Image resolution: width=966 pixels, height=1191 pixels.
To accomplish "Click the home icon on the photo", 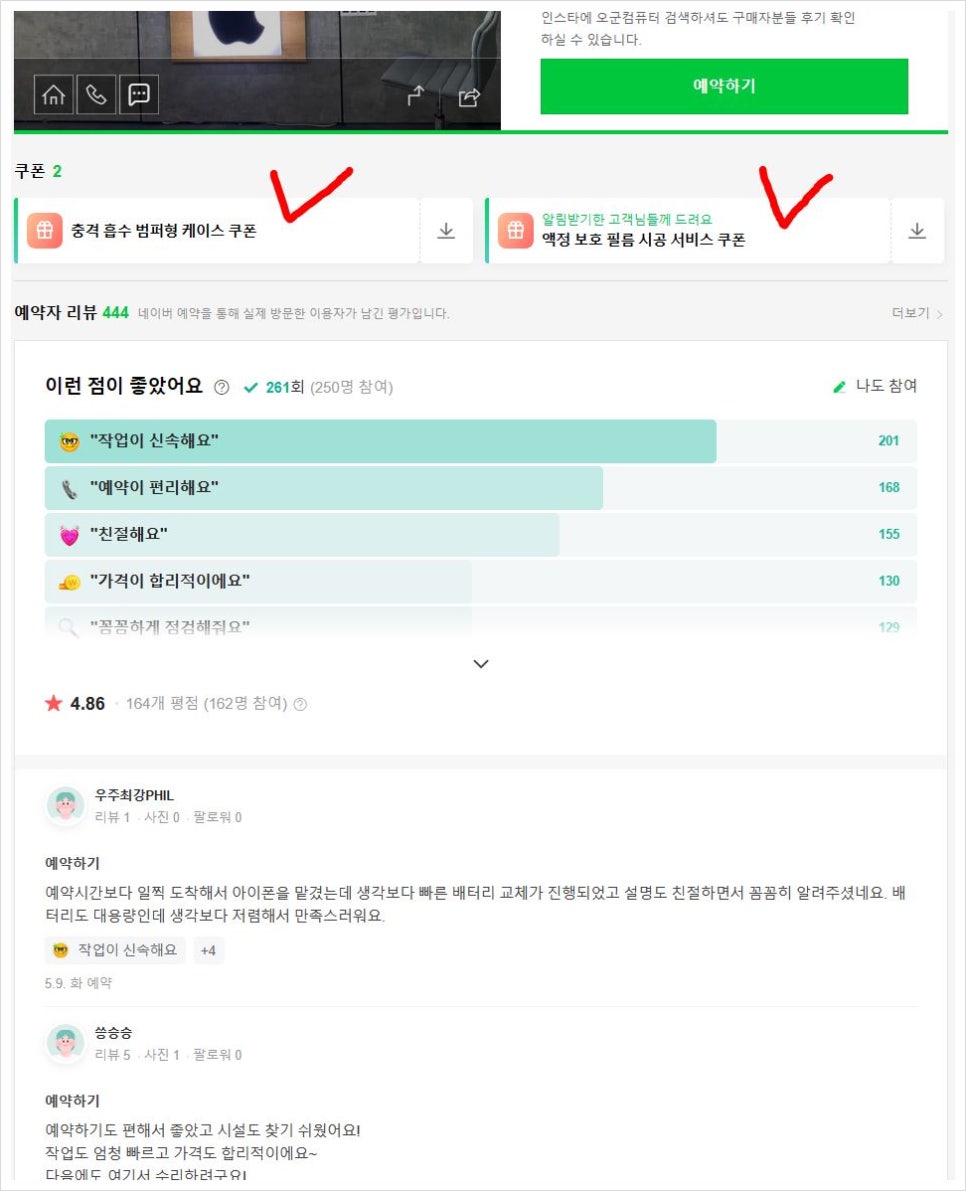I will (53, 95).
